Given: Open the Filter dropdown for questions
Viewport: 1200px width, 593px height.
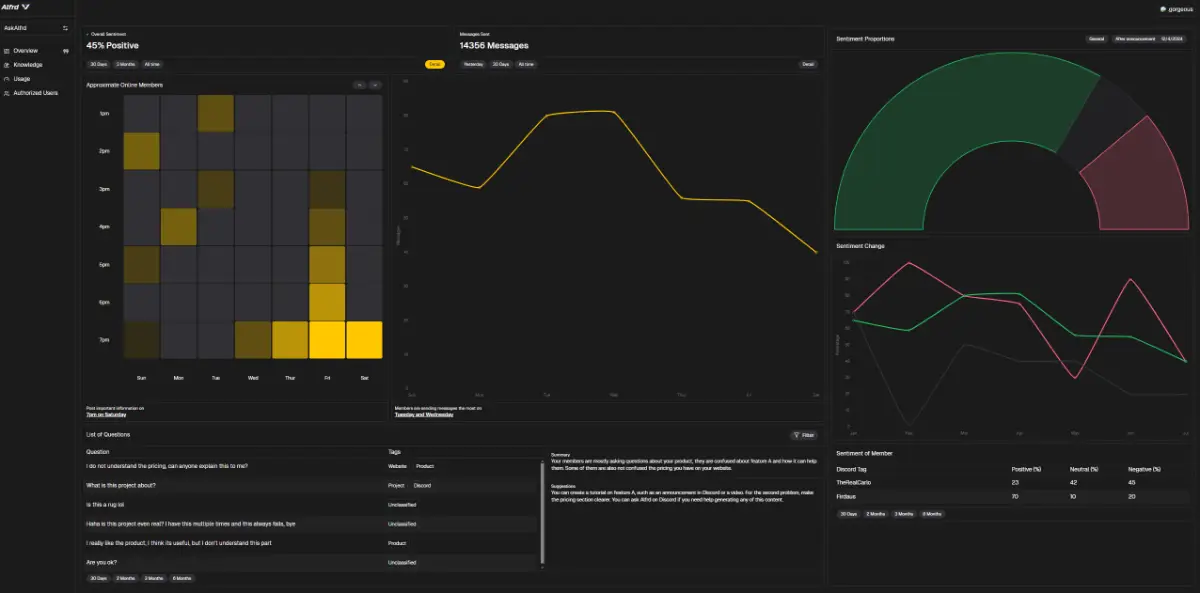Looking at the screenshot, I should click(803, 435).
